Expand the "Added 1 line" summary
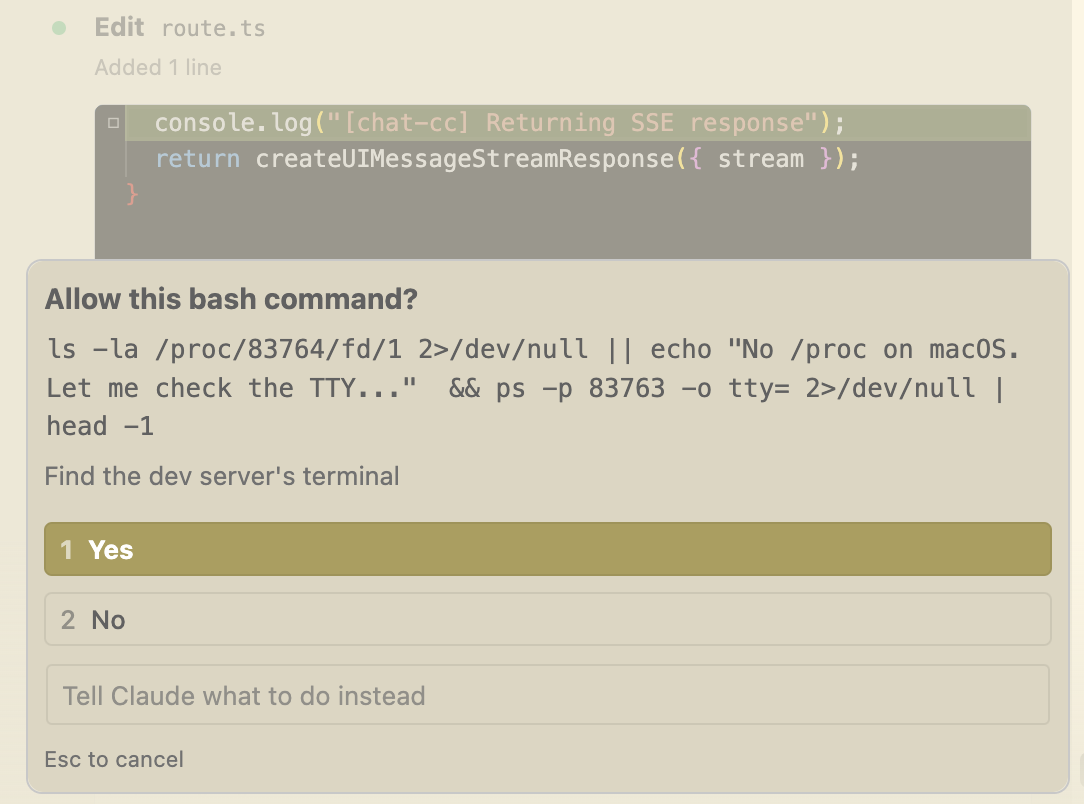The image size is (1084, 804). 158,68
